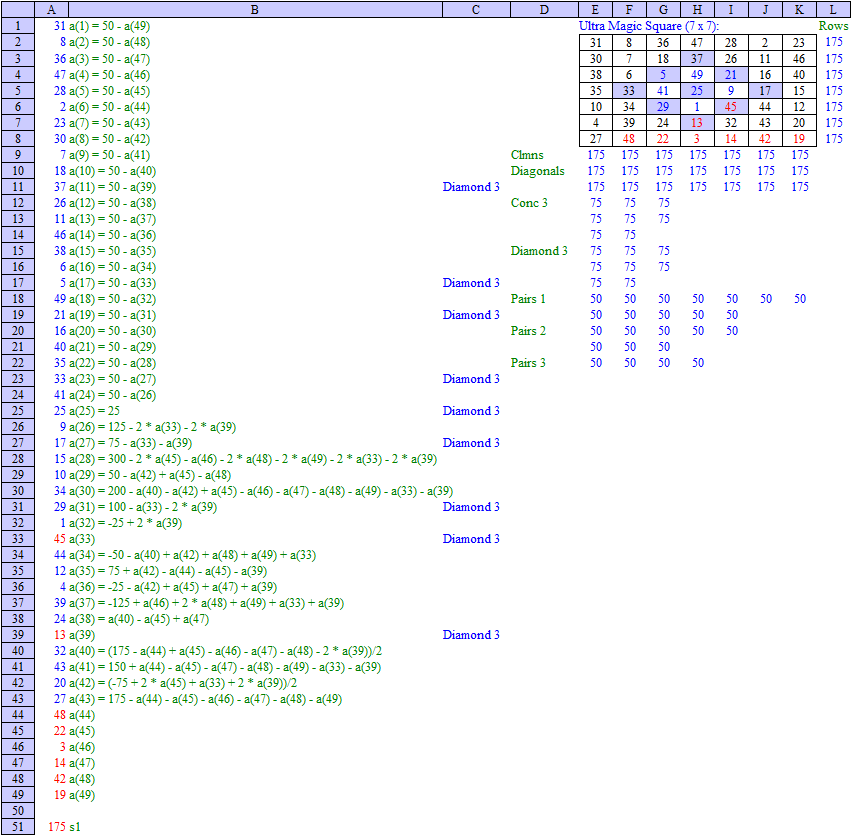853x837 pixels.
Task: Select formula 'a(10) = 50 - a(40)'
Action: point(113,171)
